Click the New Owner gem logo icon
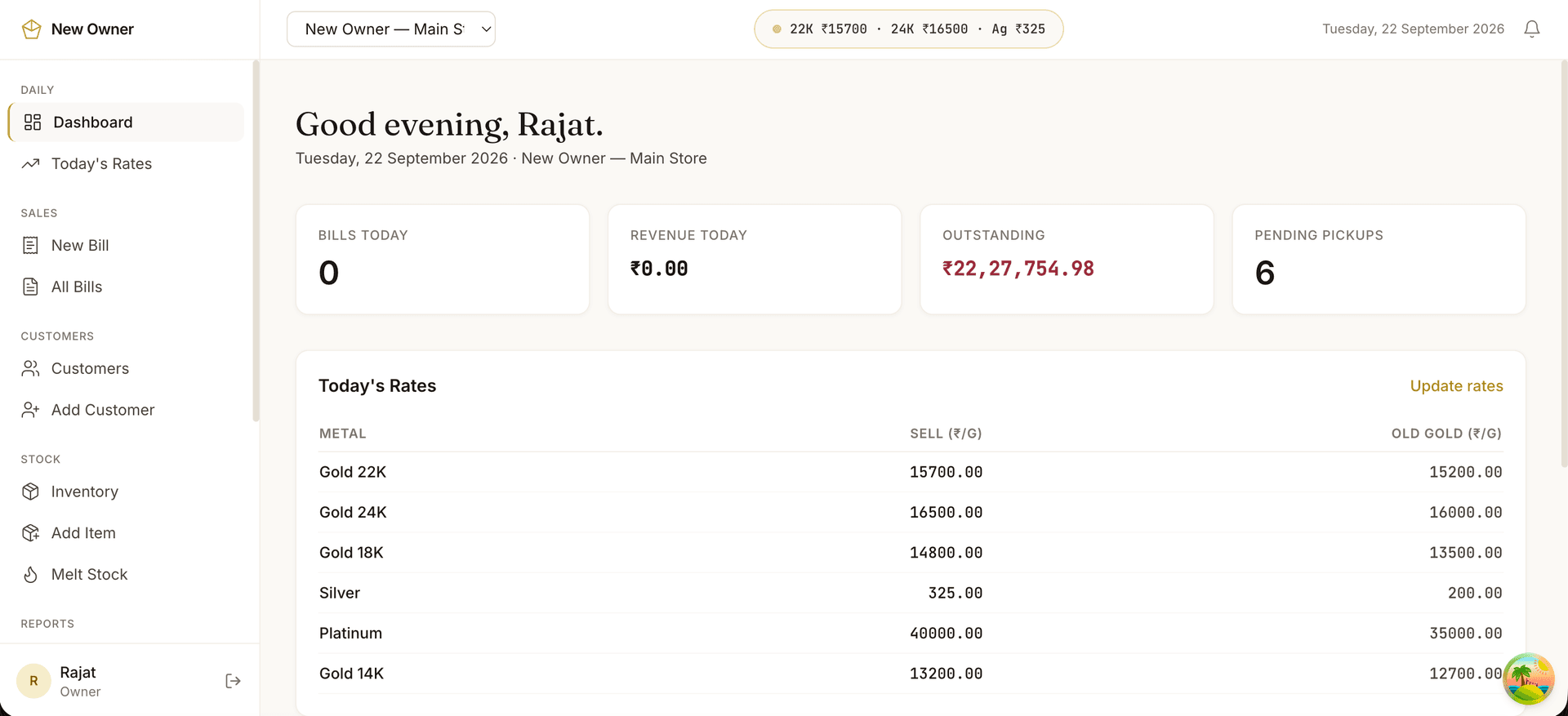This screenshot has width=1568, height=716. 31,29
